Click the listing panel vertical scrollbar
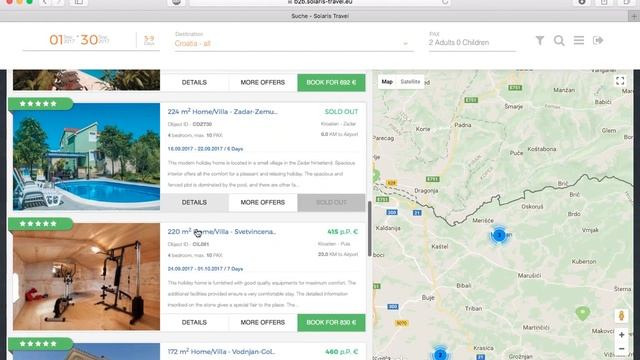640x360 pixels. (369, 229)
